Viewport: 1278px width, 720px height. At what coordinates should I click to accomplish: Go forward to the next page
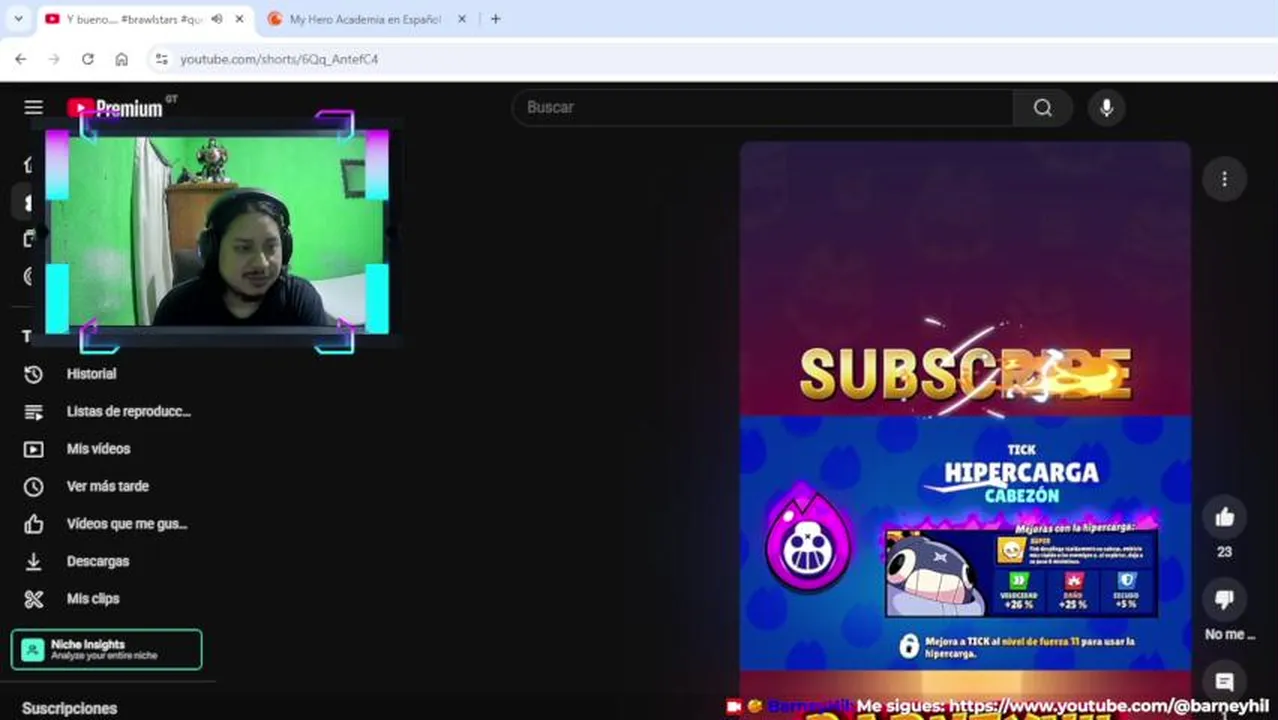point(54,59)
